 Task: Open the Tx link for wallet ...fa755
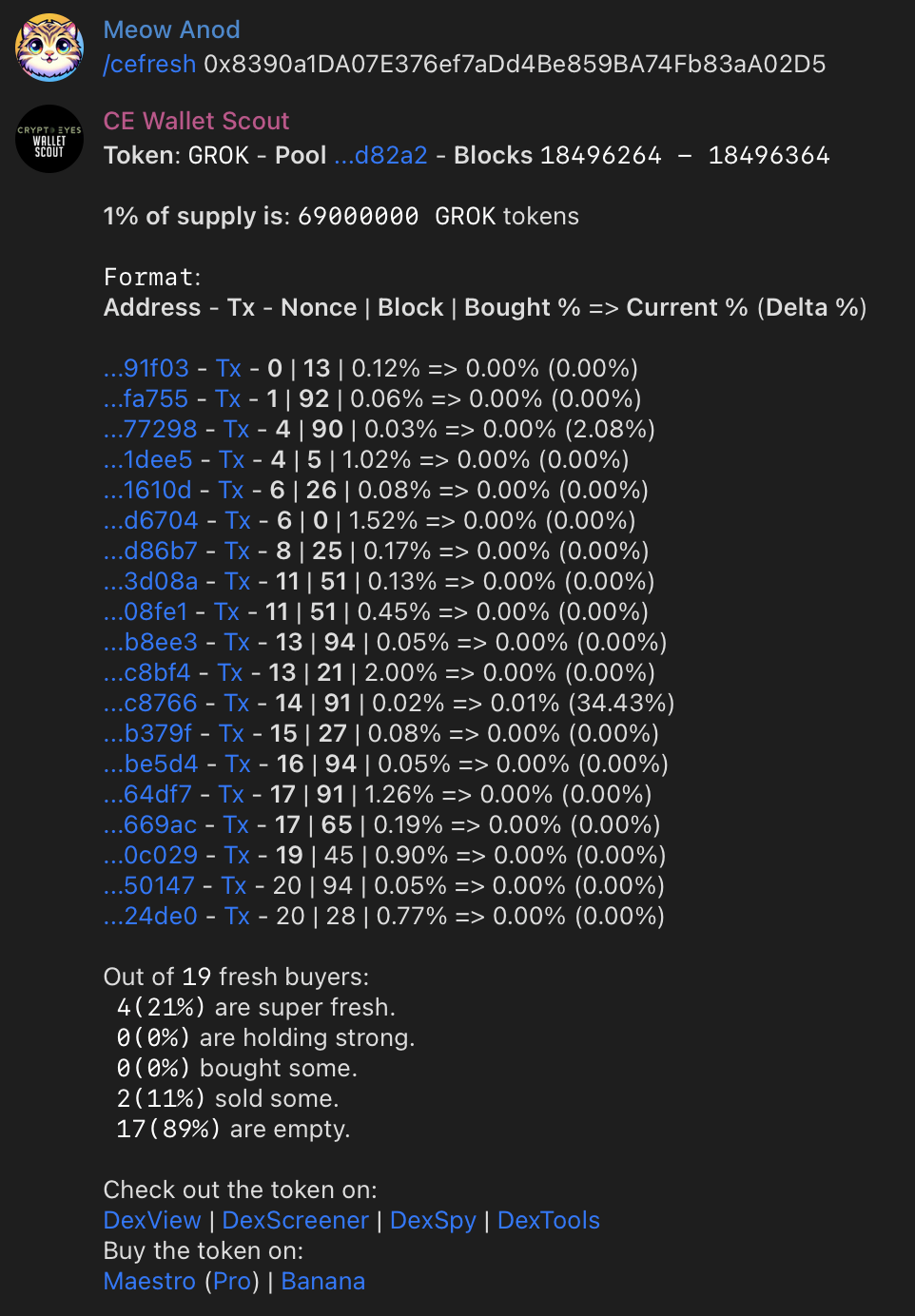point(227,399)
